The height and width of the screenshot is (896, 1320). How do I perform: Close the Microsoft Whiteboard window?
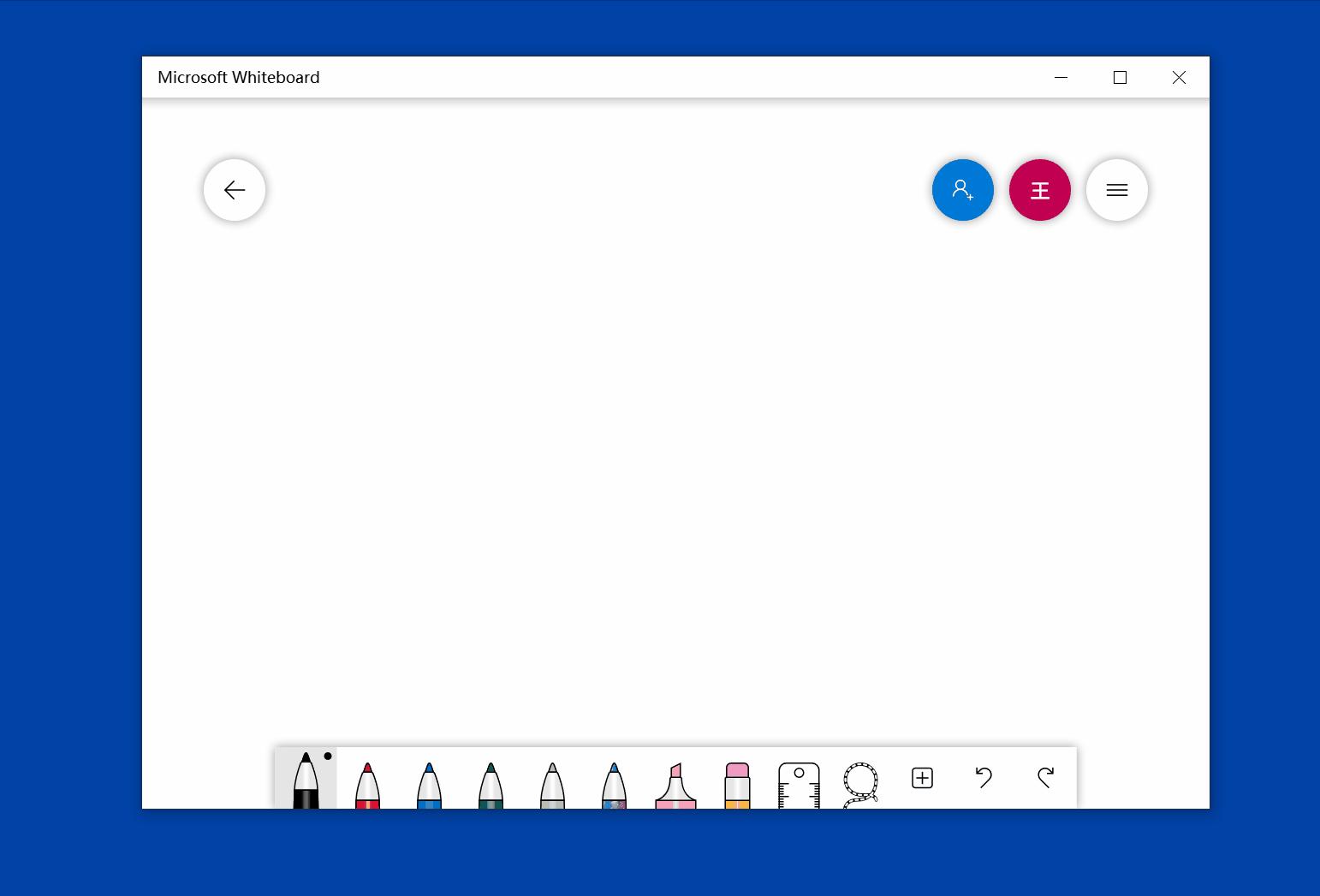tap(1179, 77)
